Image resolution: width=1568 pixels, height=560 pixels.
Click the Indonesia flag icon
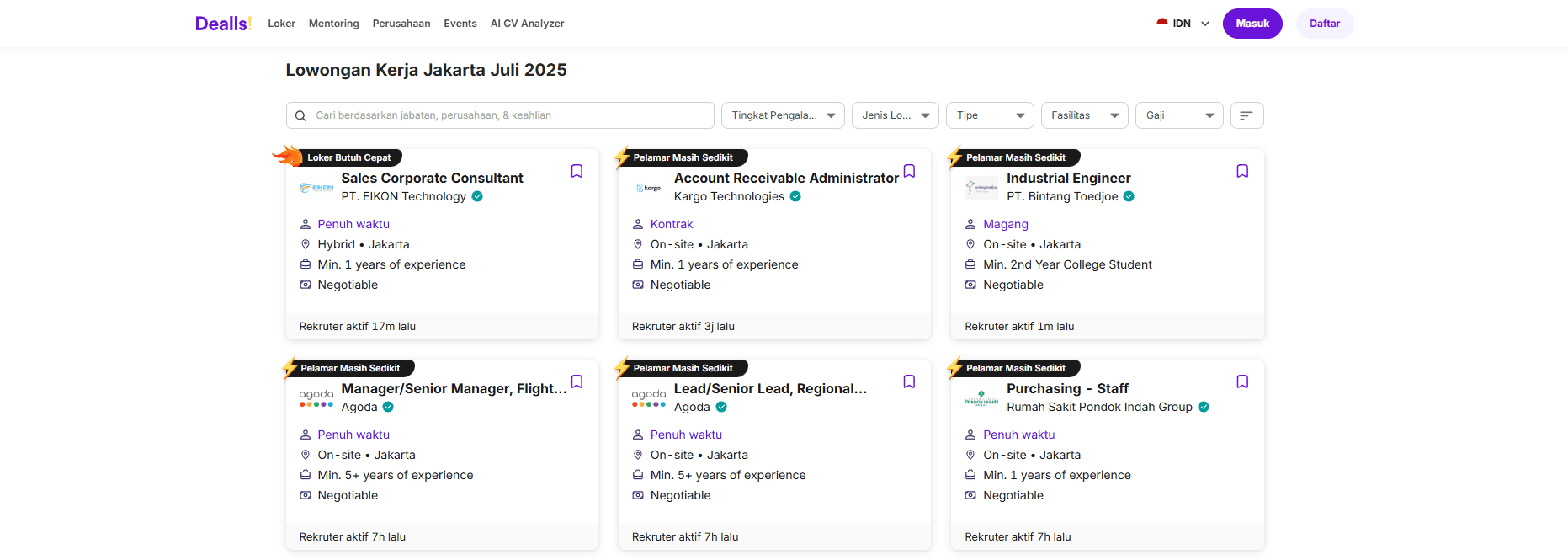(1162, 24)
